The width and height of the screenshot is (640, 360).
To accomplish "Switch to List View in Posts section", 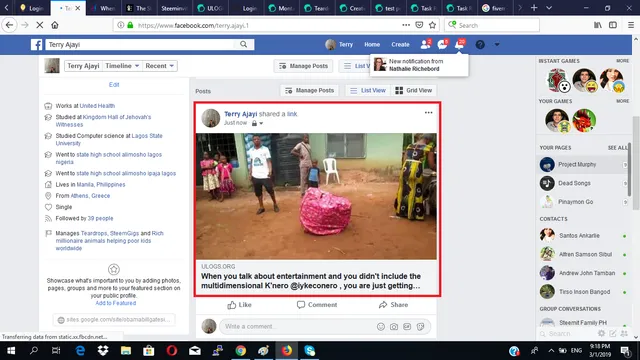I will click(x=368, y=91).
